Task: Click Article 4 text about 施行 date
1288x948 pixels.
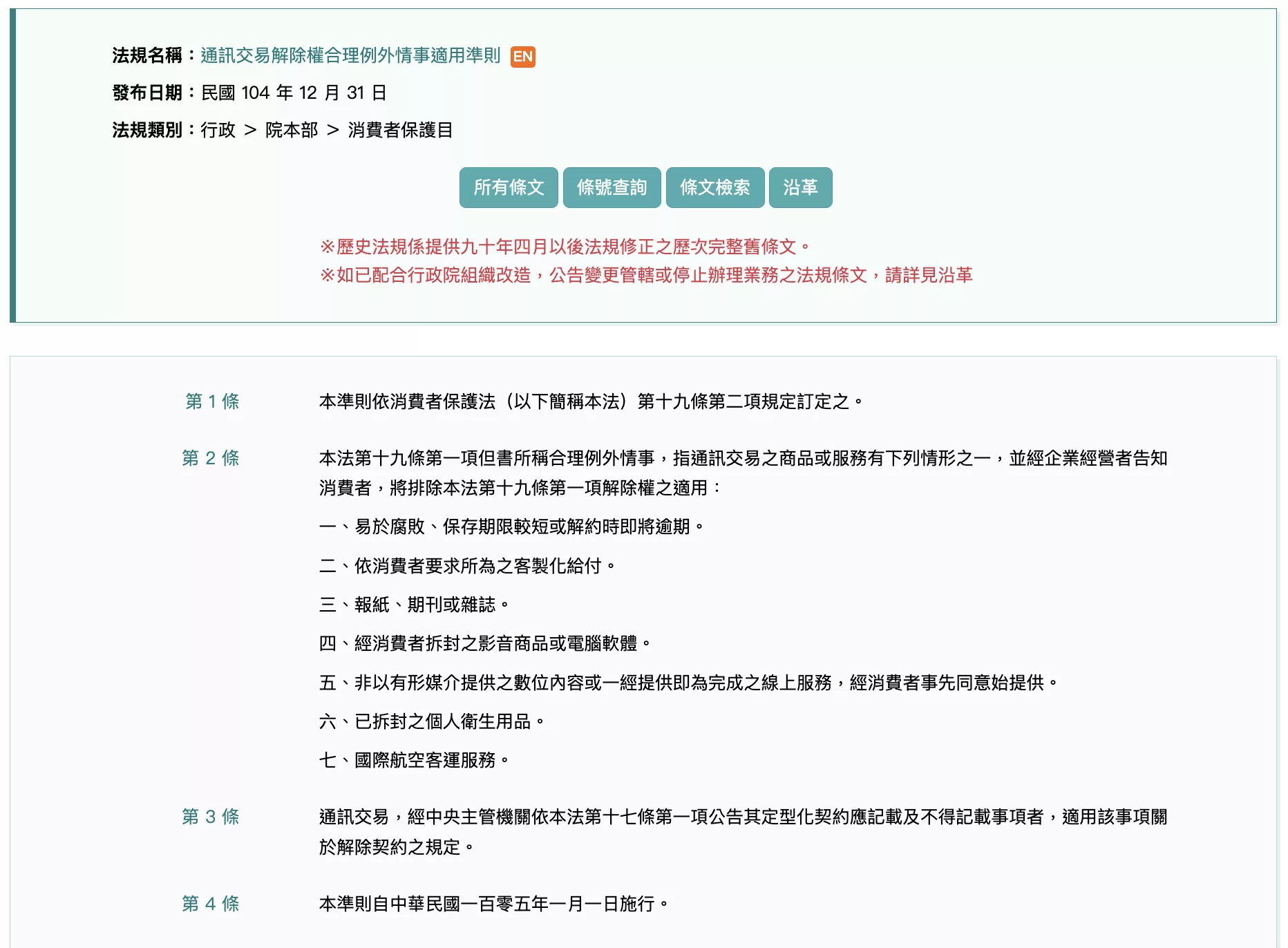Action: pyautogui.click(x=494, y=904)
